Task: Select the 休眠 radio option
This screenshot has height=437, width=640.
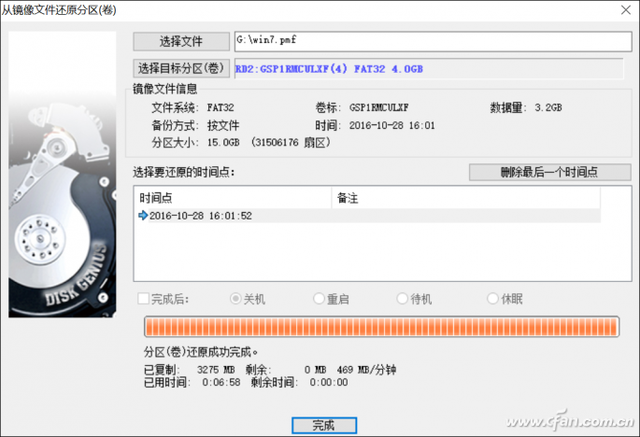Action: [493, 299]
